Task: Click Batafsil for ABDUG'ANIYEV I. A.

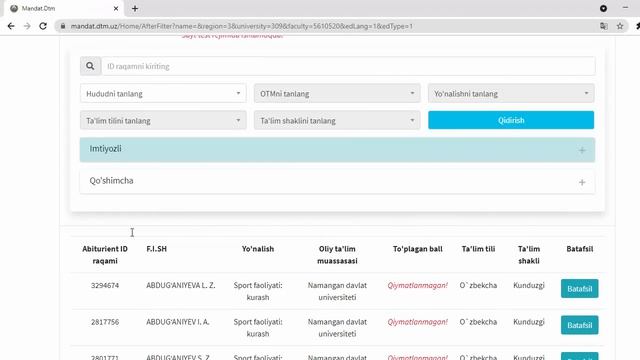Action: point(579,325)
